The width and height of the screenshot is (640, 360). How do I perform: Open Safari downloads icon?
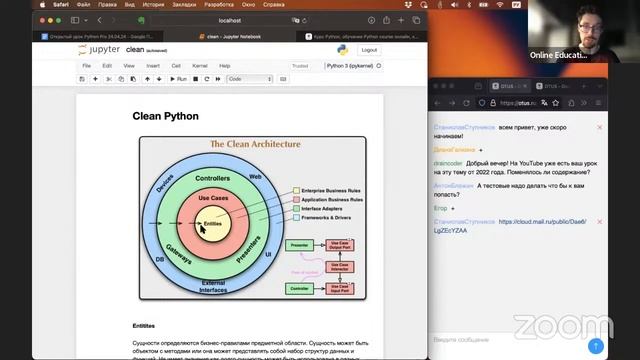coord(371,20)
